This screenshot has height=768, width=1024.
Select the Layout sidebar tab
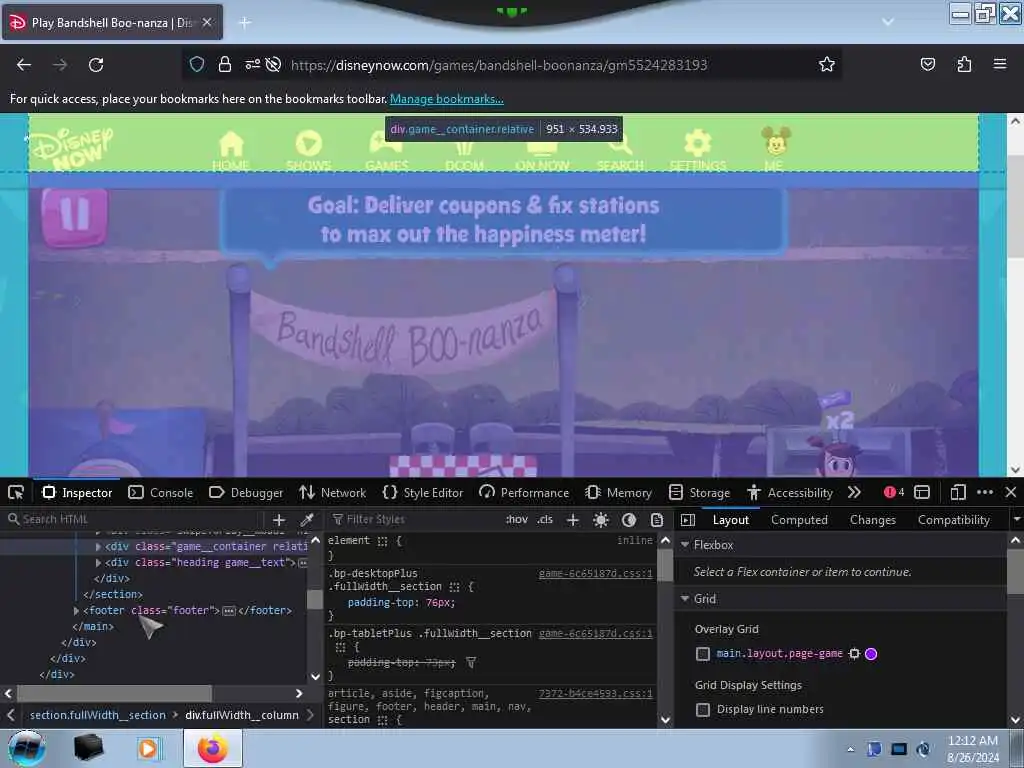coord(731,520)
